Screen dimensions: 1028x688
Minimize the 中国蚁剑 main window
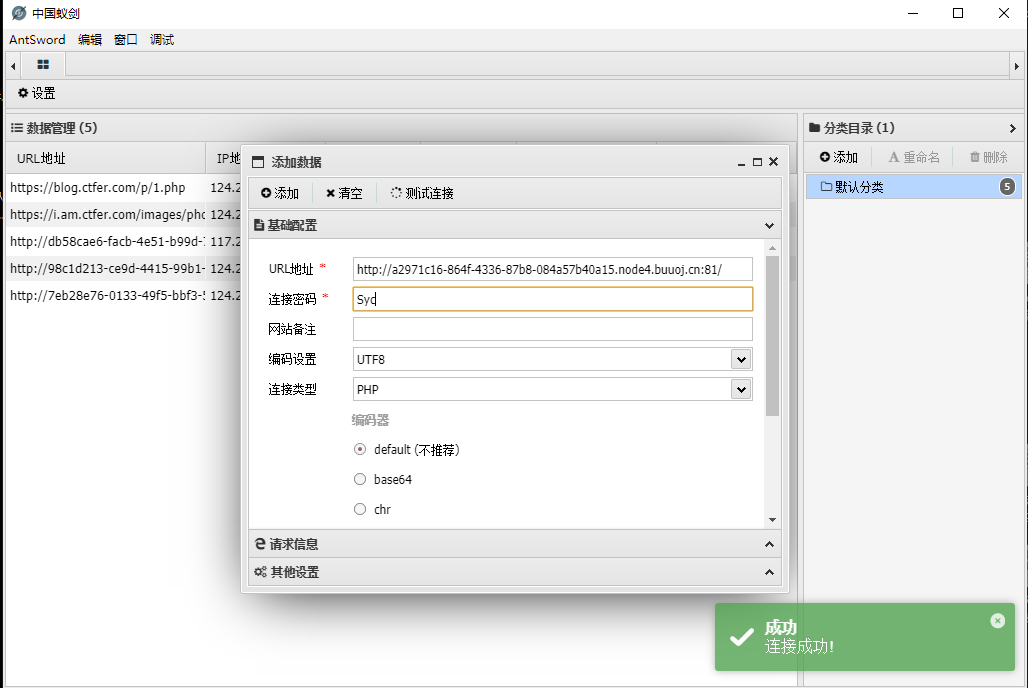click(913, 13)
